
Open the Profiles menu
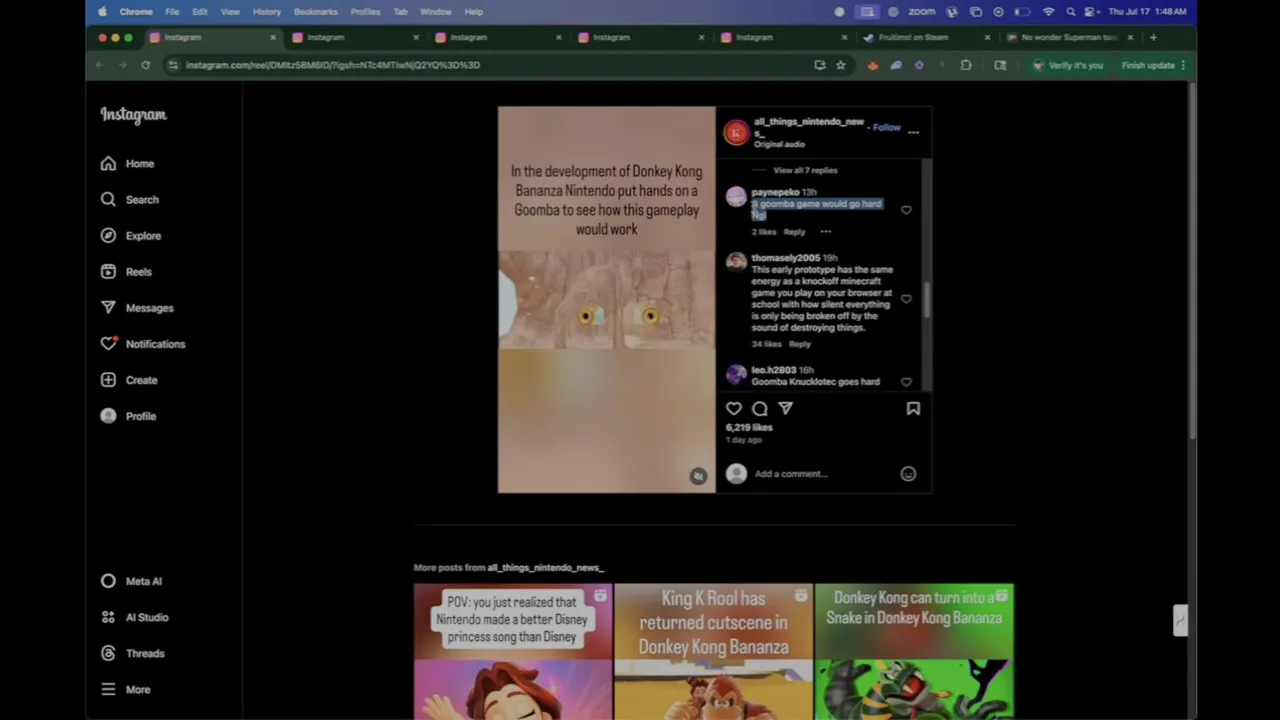tap(365, 12)
